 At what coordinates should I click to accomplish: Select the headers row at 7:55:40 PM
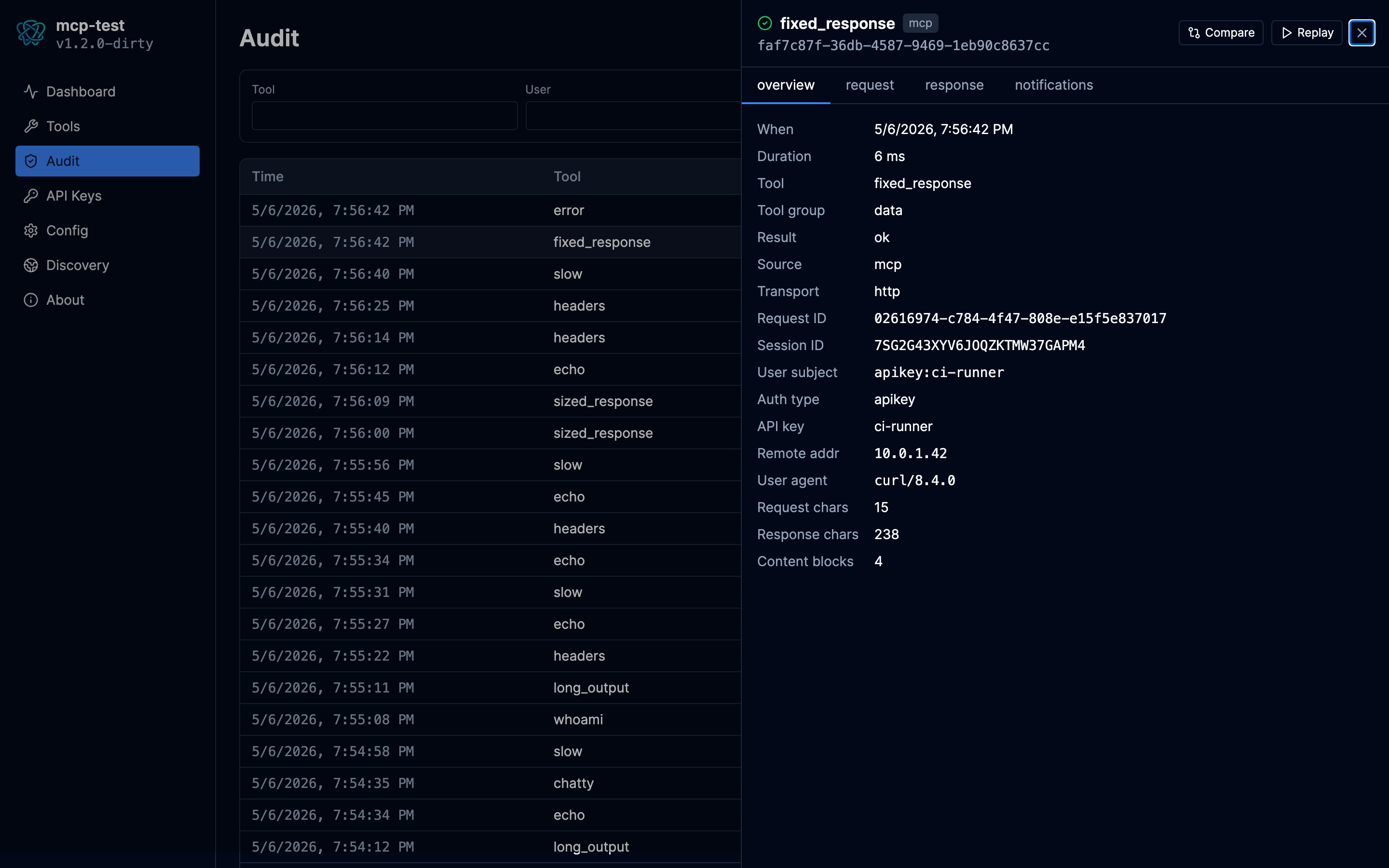tap(490, 529)
